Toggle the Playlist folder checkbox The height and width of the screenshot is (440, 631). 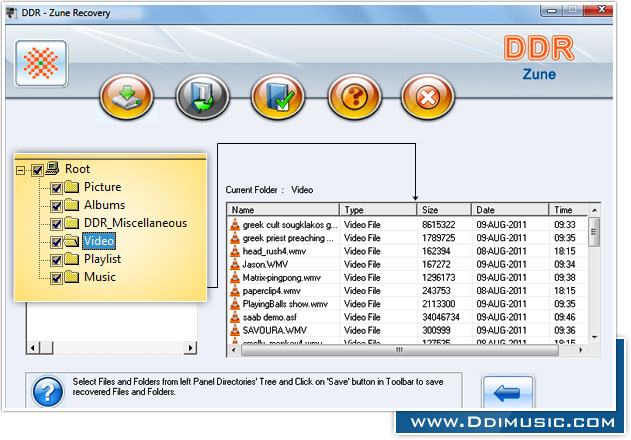(56, 260)
